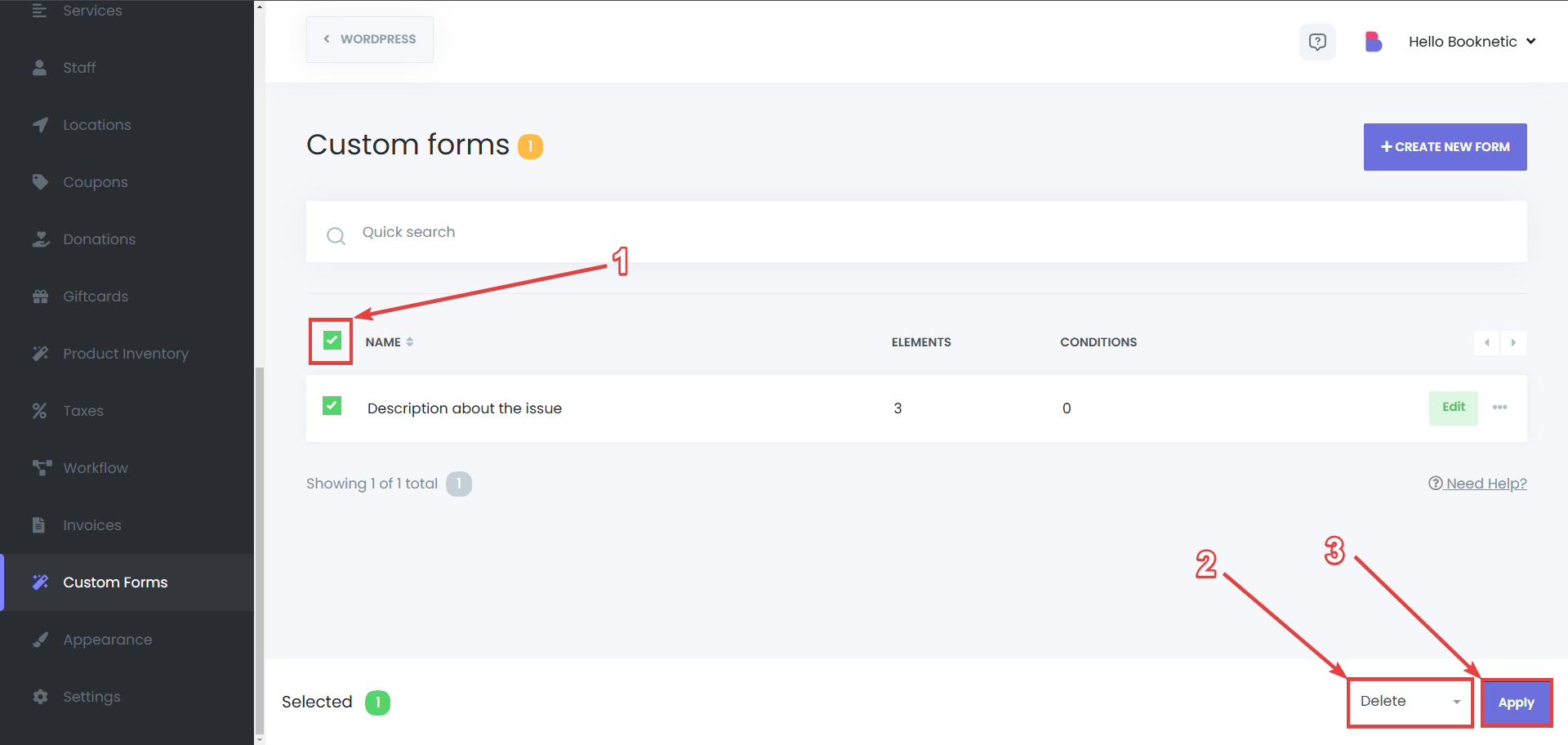Apply the selected bulk action

[1517, 703]
